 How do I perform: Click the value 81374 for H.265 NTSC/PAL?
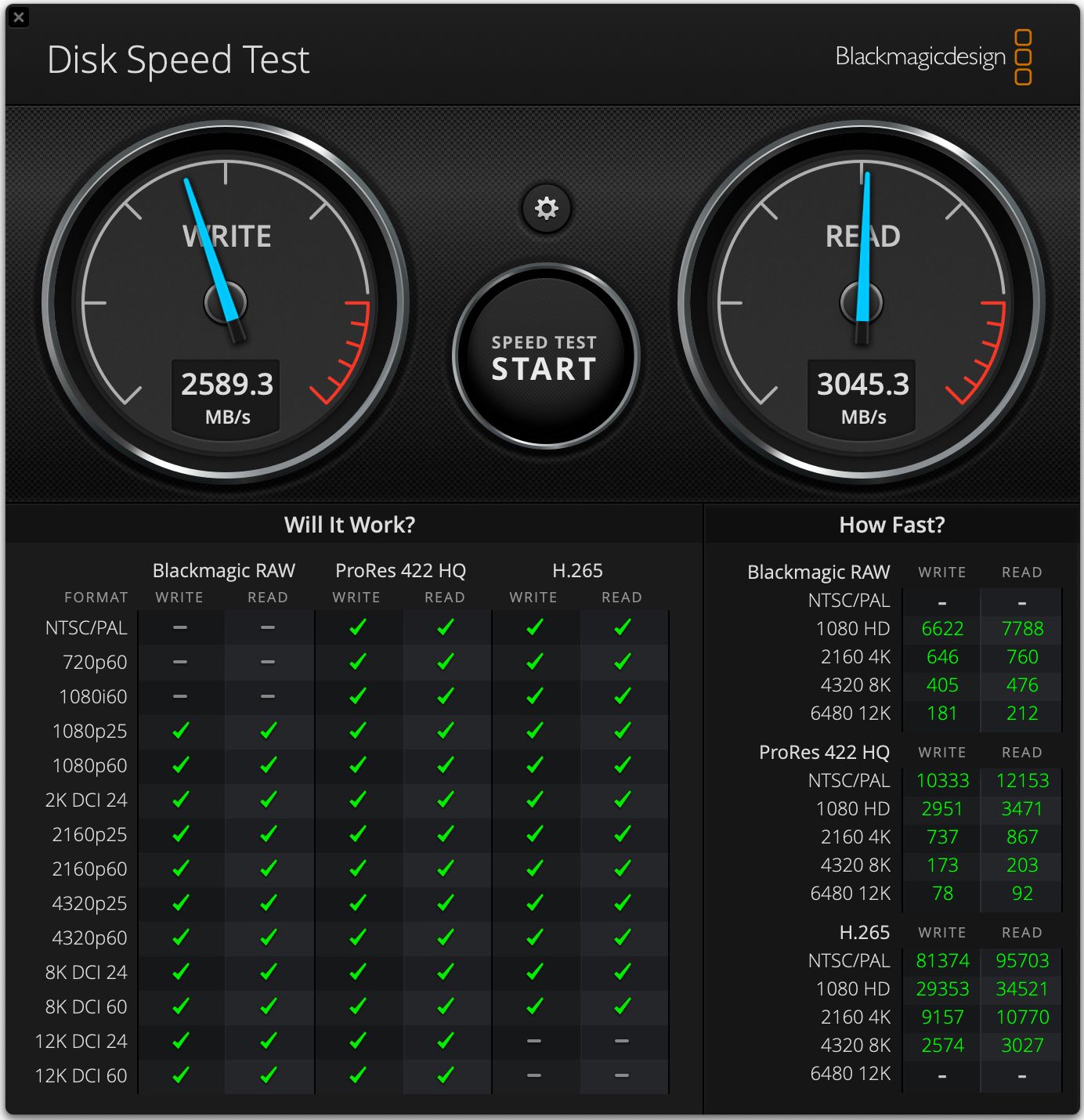pos(942,961)
